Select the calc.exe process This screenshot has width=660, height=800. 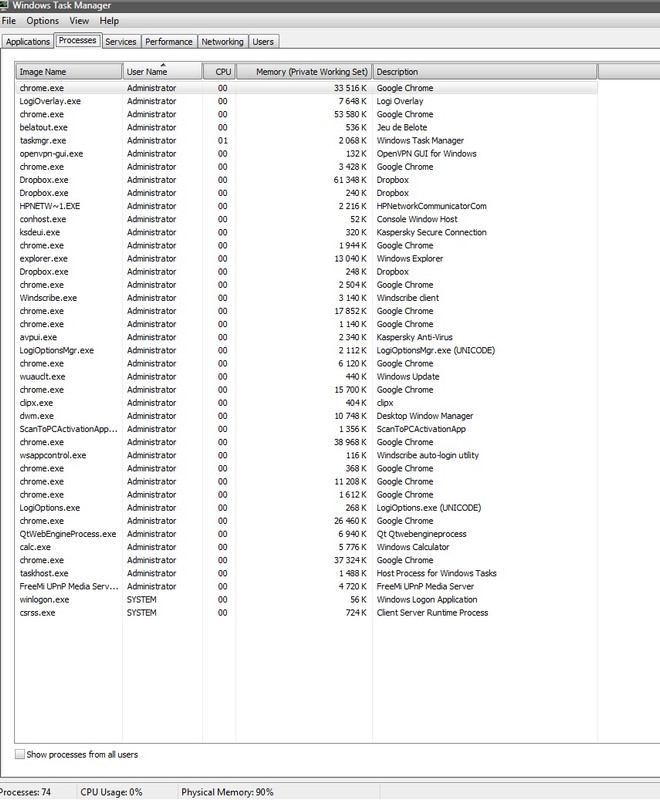(x=306, y=547)
